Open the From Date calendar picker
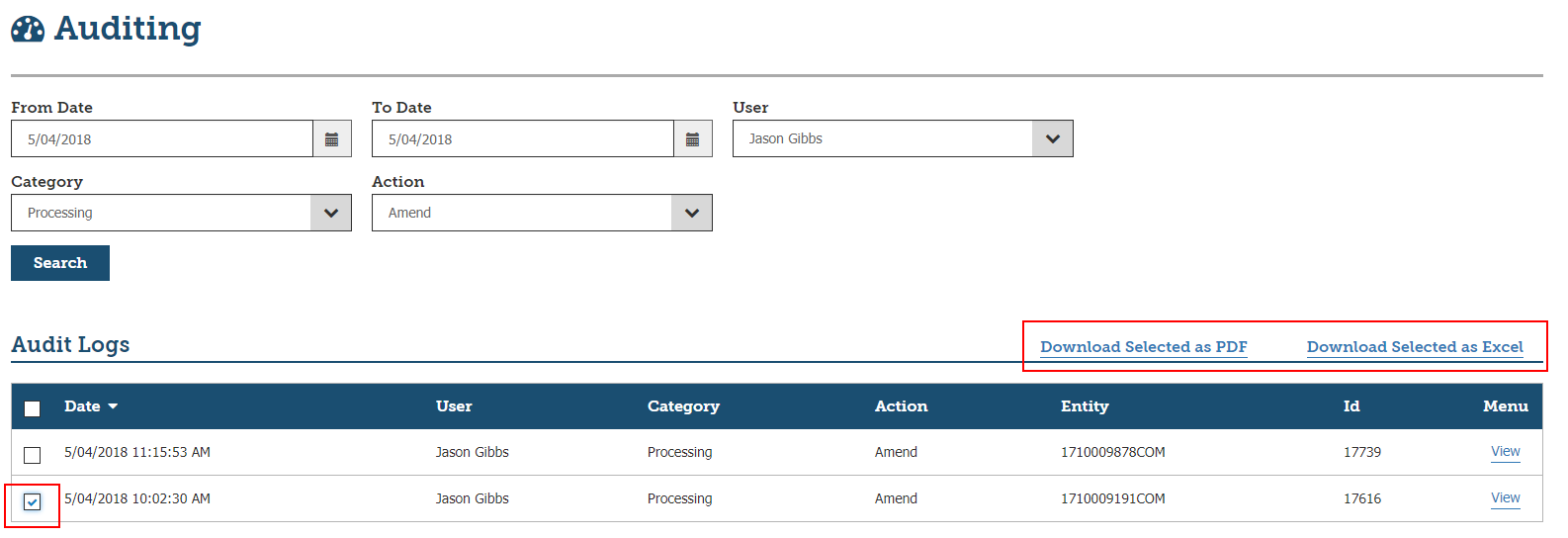Screen dimensions: 1568x538 coord(332,139)
